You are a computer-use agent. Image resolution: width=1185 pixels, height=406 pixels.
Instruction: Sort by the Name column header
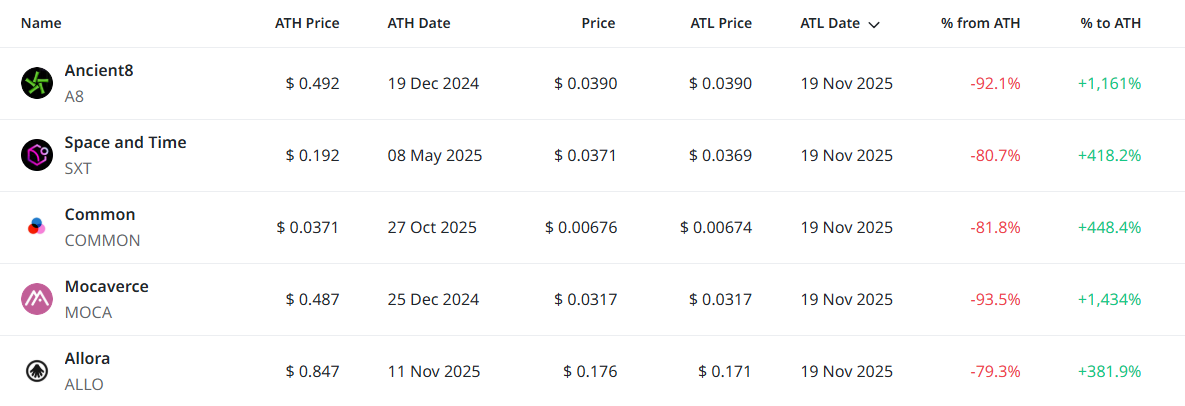[41, 23]
